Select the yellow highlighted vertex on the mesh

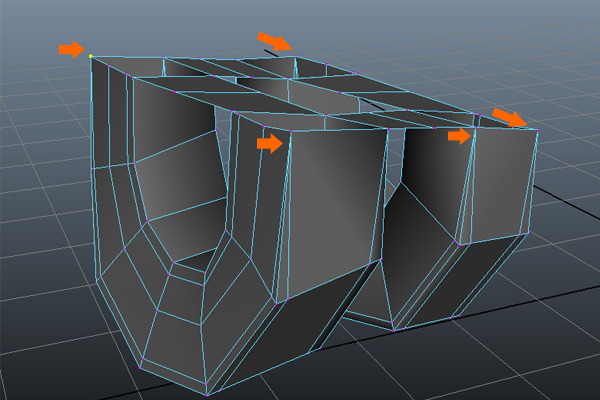pyautogui.click(x=91, y=56)
